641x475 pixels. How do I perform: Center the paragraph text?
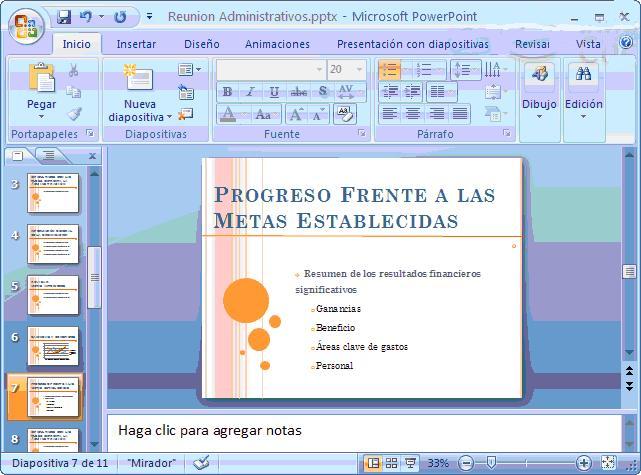coord(412,114)
